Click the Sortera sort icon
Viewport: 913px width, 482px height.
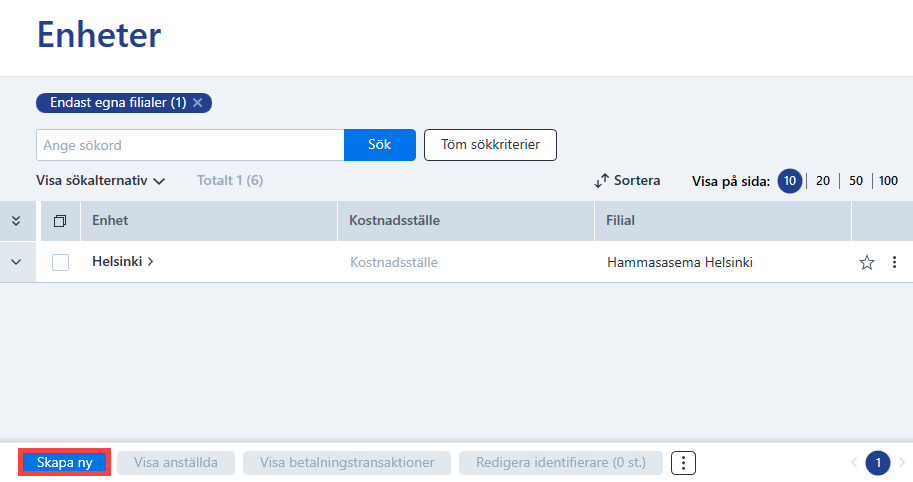click(601, 180)
